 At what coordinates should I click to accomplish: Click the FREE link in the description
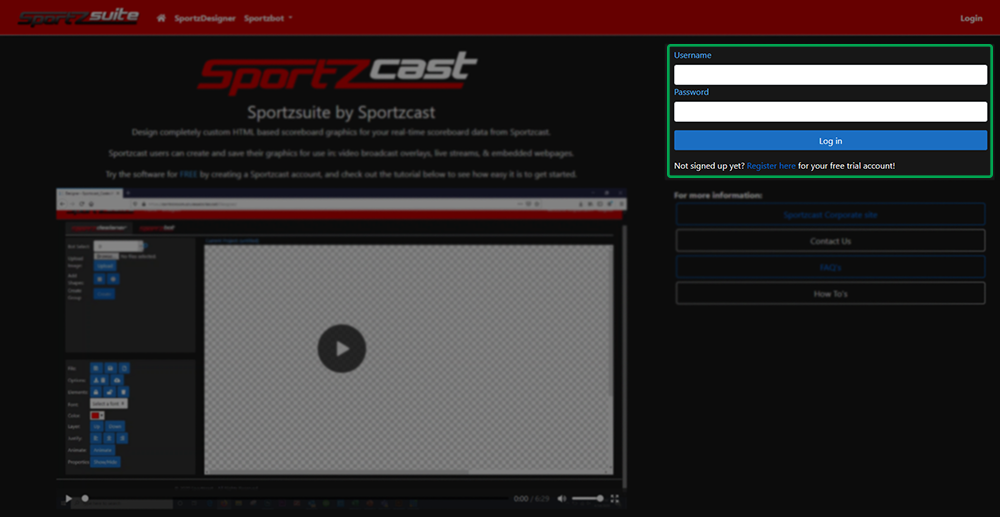click(189, 174)
